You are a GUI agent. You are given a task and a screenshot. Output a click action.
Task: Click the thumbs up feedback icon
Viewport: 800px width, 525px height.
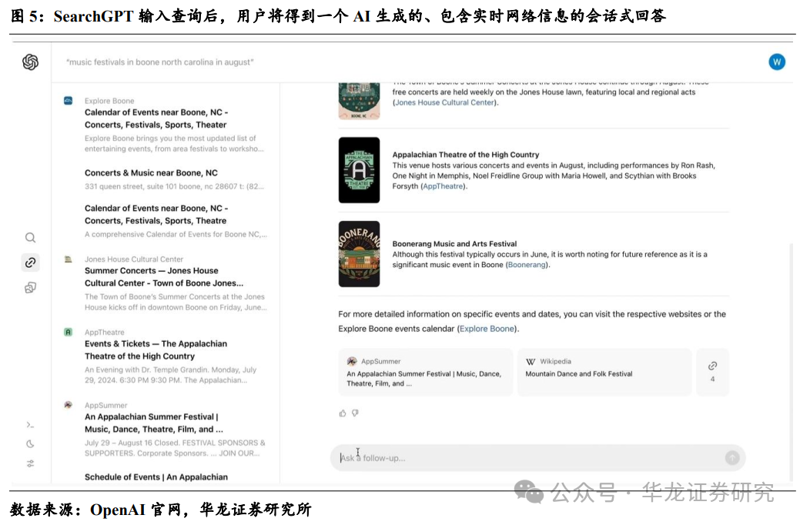[342, 413]
